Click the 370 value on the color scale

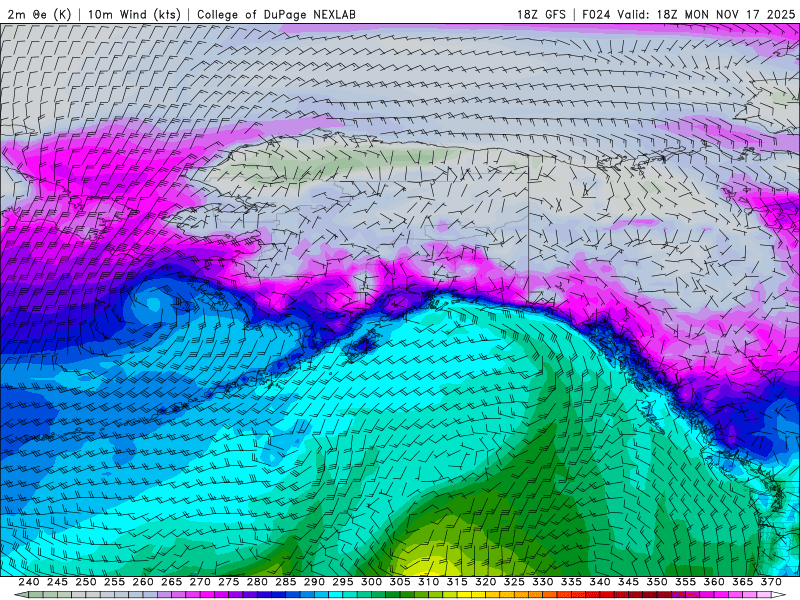(x=772, y=582)
